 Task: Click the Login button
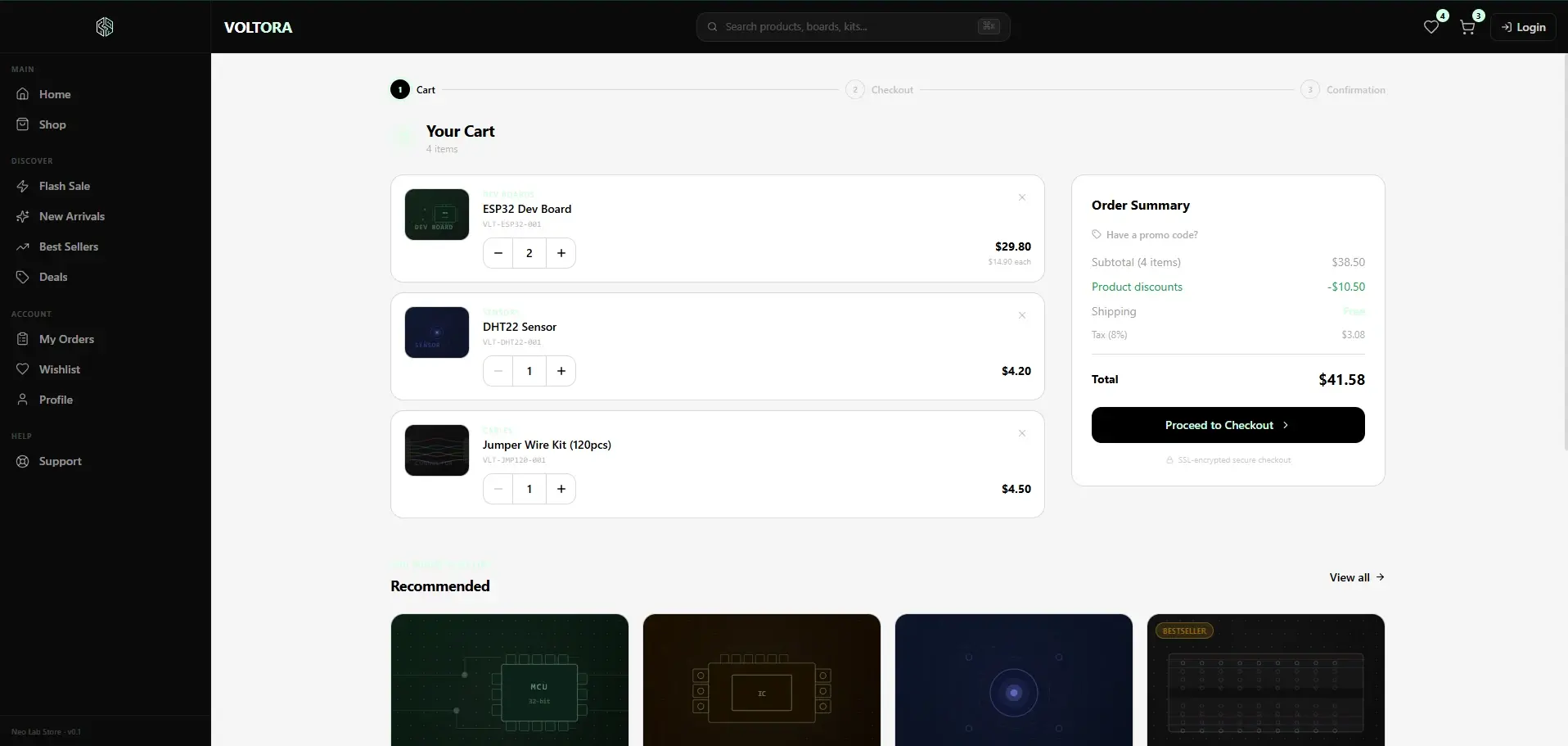pyautogui.click(x=1523, y=27)
